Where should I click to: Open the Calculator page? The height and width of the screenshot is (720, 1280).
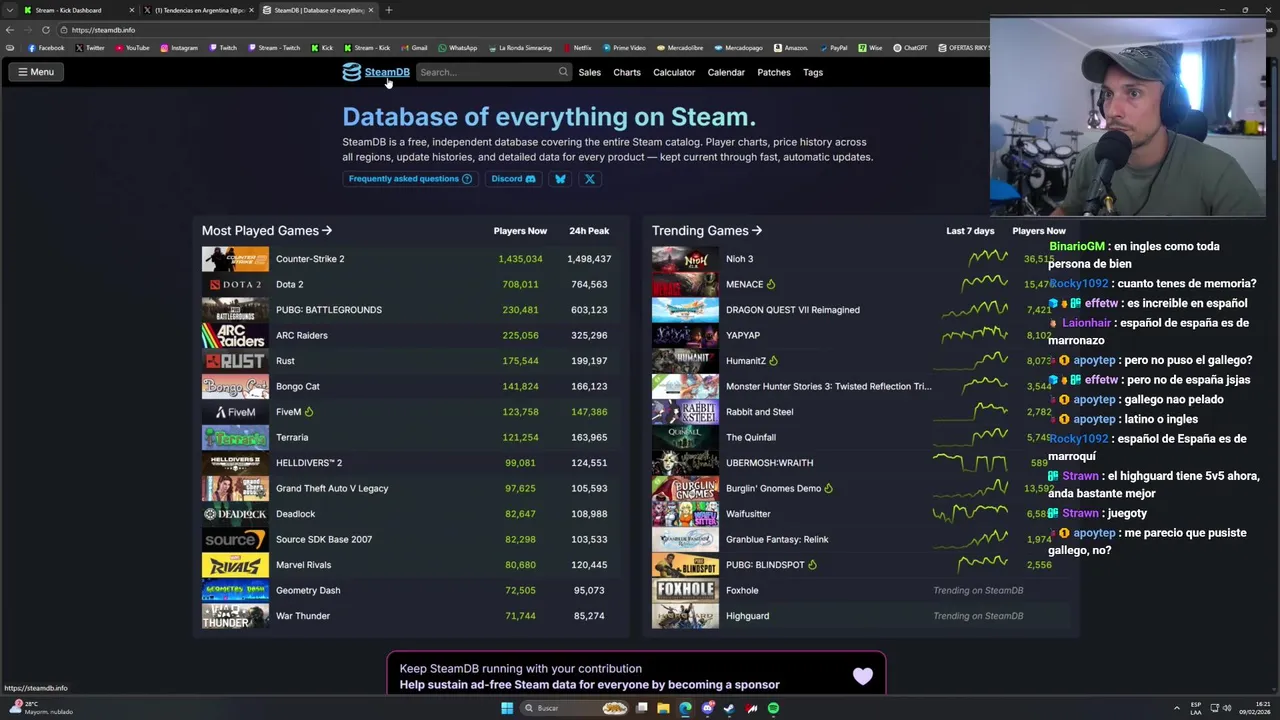pos(674,72)
